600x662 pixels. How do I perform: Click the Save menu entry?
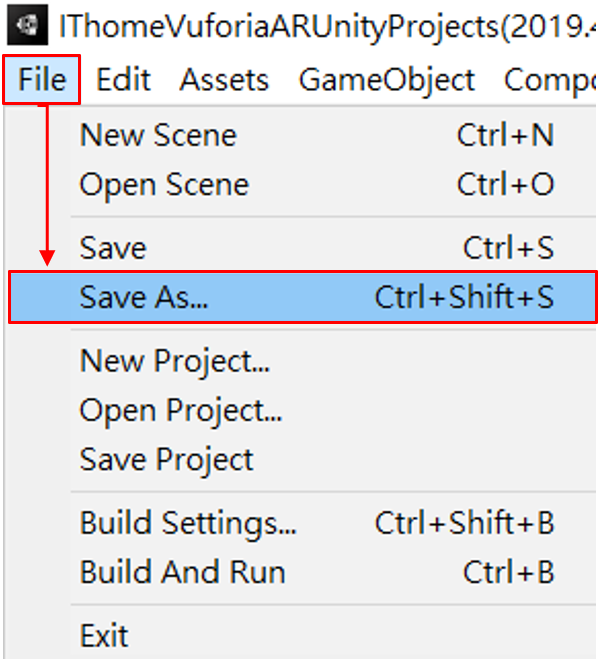[x=113, y=248]
